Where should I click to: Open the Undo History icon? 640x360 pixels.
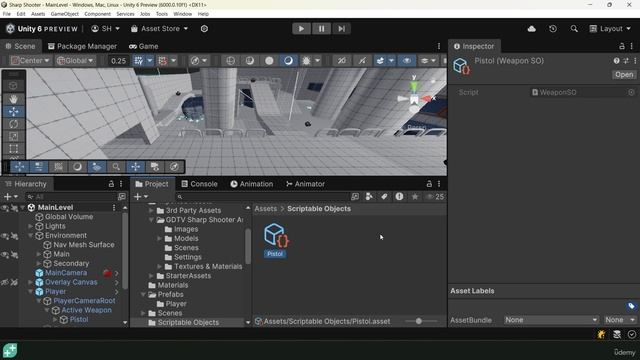tap(553, 29)
